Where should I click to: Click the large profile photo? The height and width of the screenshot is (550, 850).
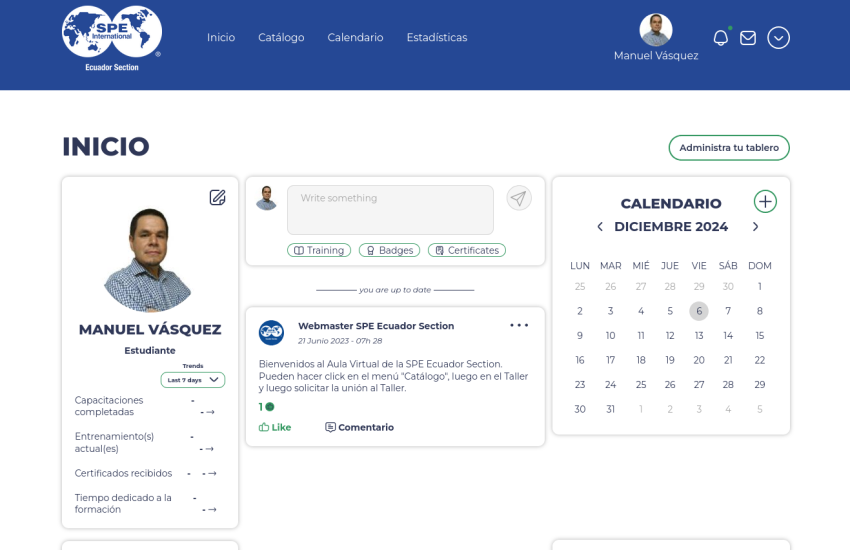[149, 260]
